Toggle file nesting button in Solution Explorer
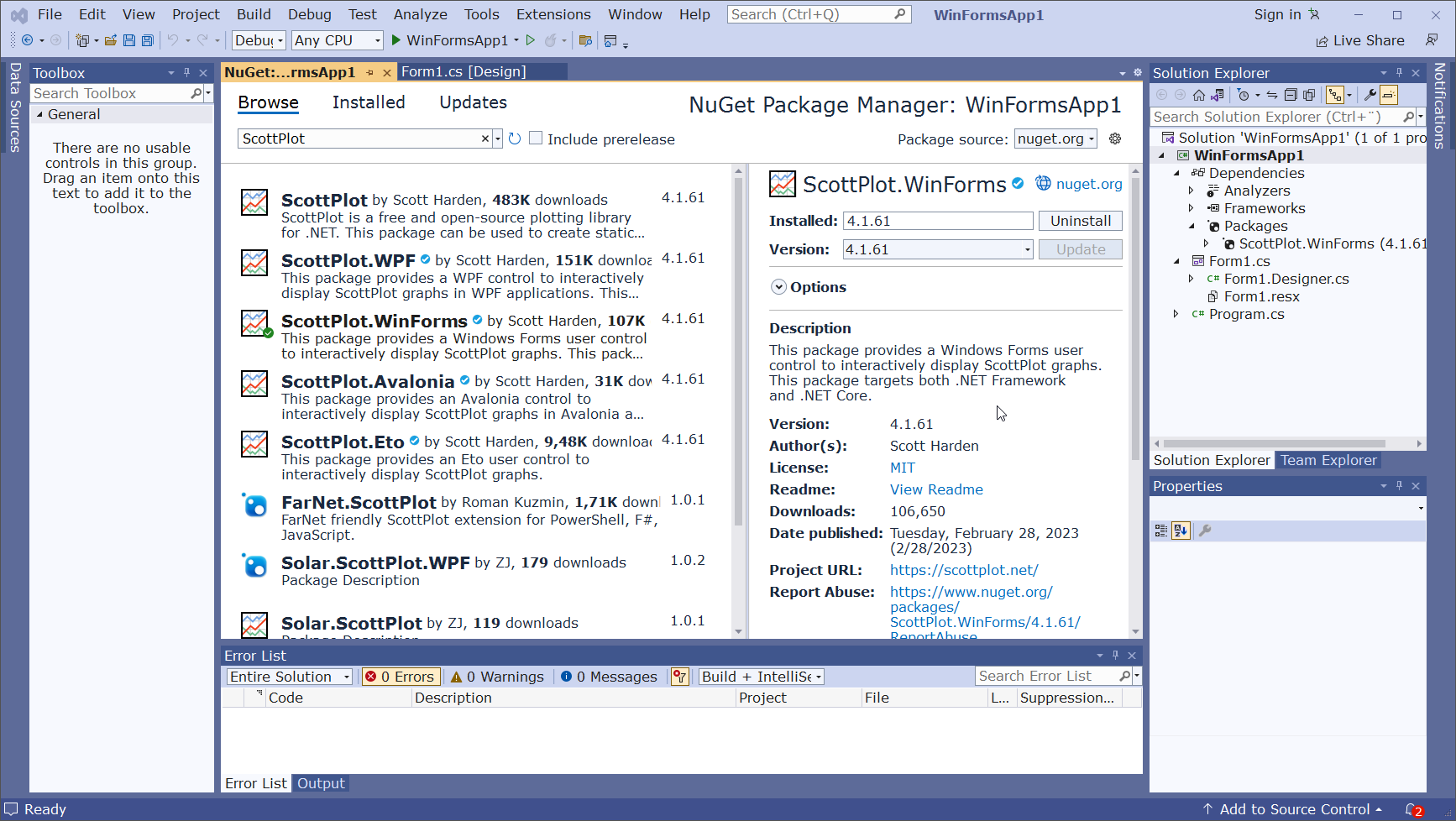This screenshot has height=821, width=1456. click(x=1334, y=95)
